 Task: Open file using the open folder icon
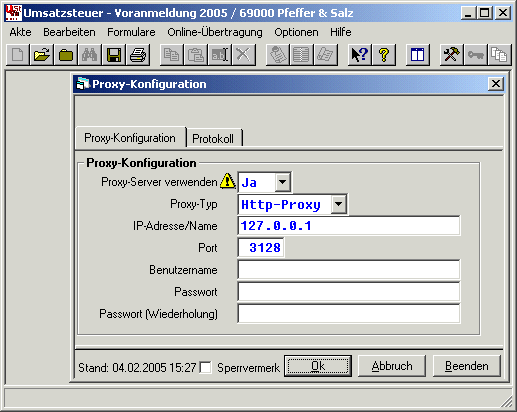[42, 55]
